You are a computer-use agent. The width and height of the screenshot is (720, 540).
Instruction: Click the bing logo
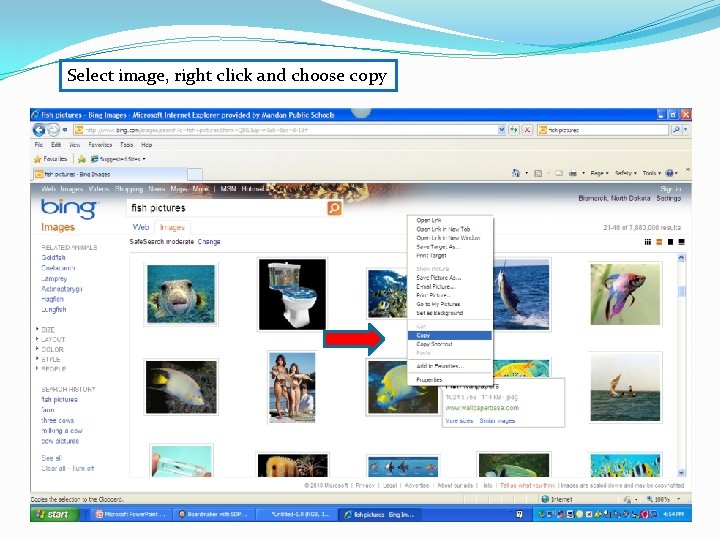69,208
